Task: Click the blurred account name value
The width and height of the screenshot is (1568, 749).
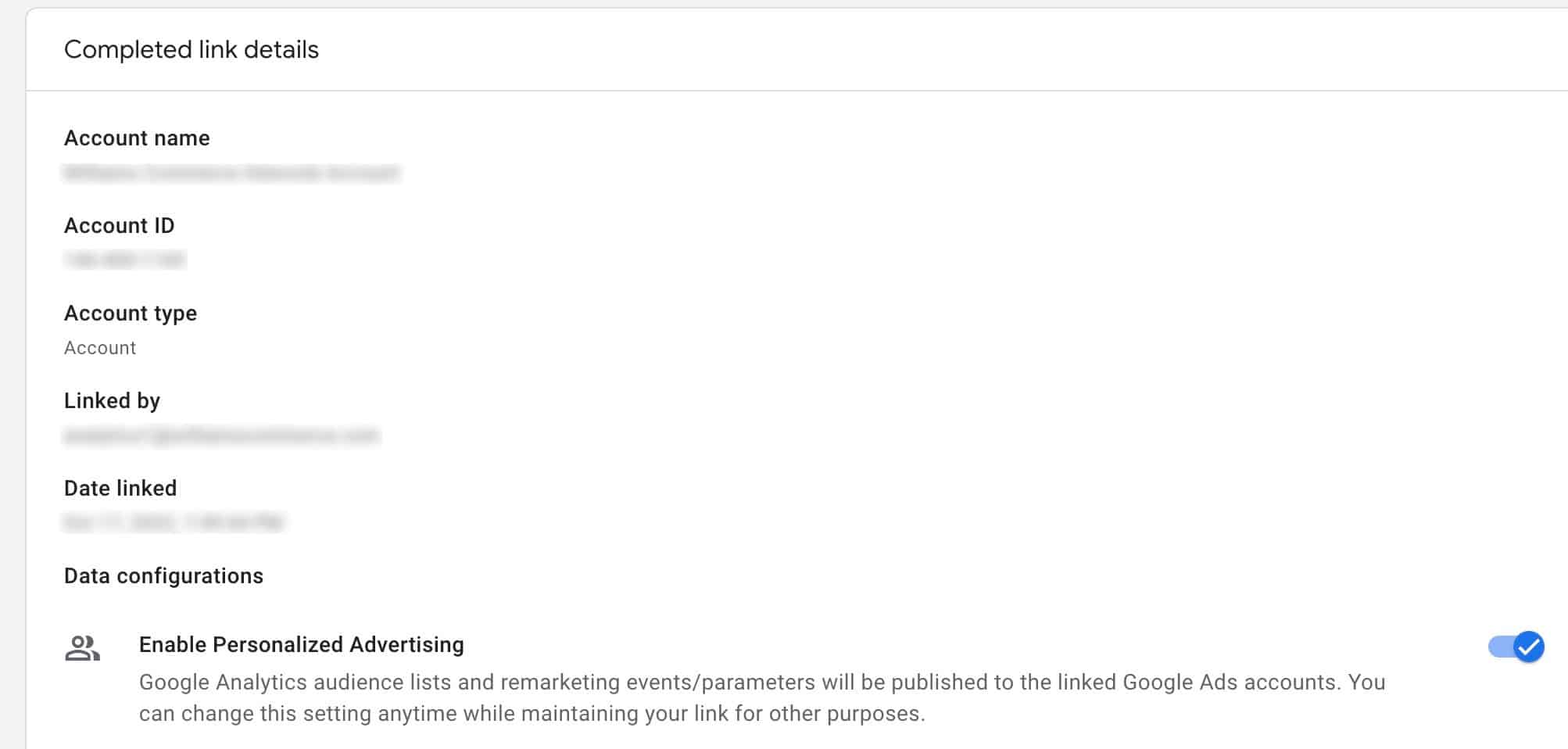Action: click(x=231, y=173)
